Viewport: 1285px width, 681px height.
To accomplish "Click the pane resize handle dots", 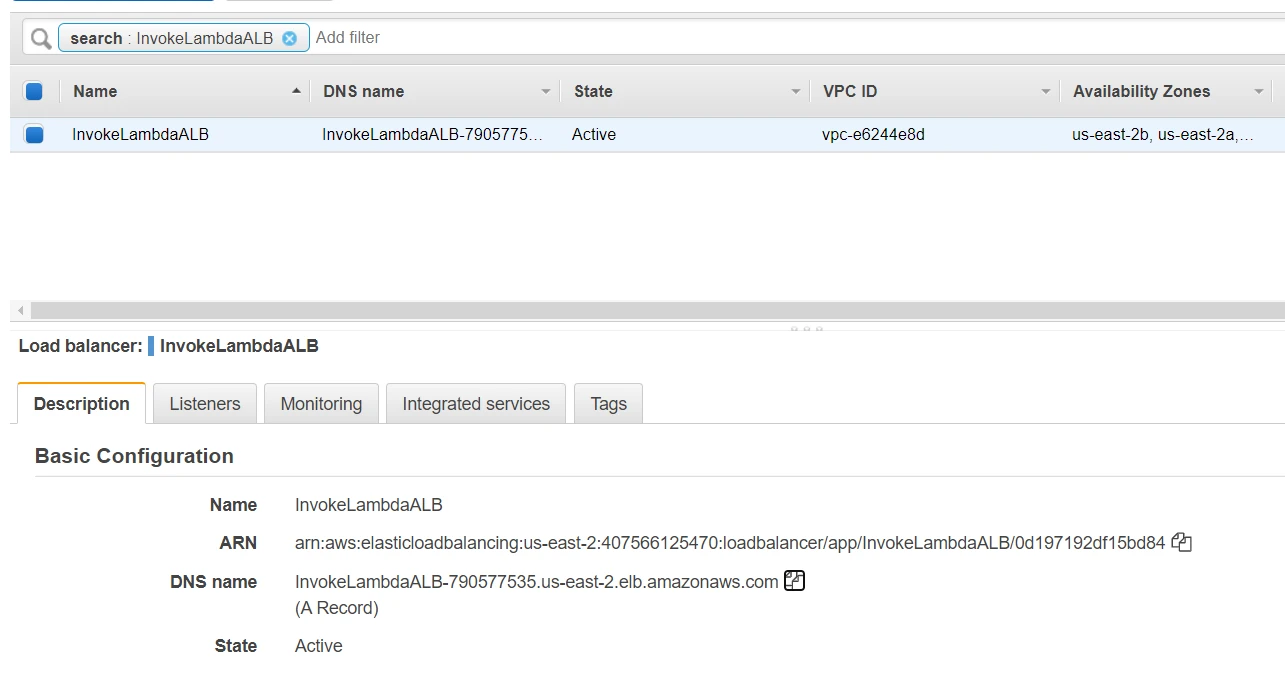I will [806, 328].
